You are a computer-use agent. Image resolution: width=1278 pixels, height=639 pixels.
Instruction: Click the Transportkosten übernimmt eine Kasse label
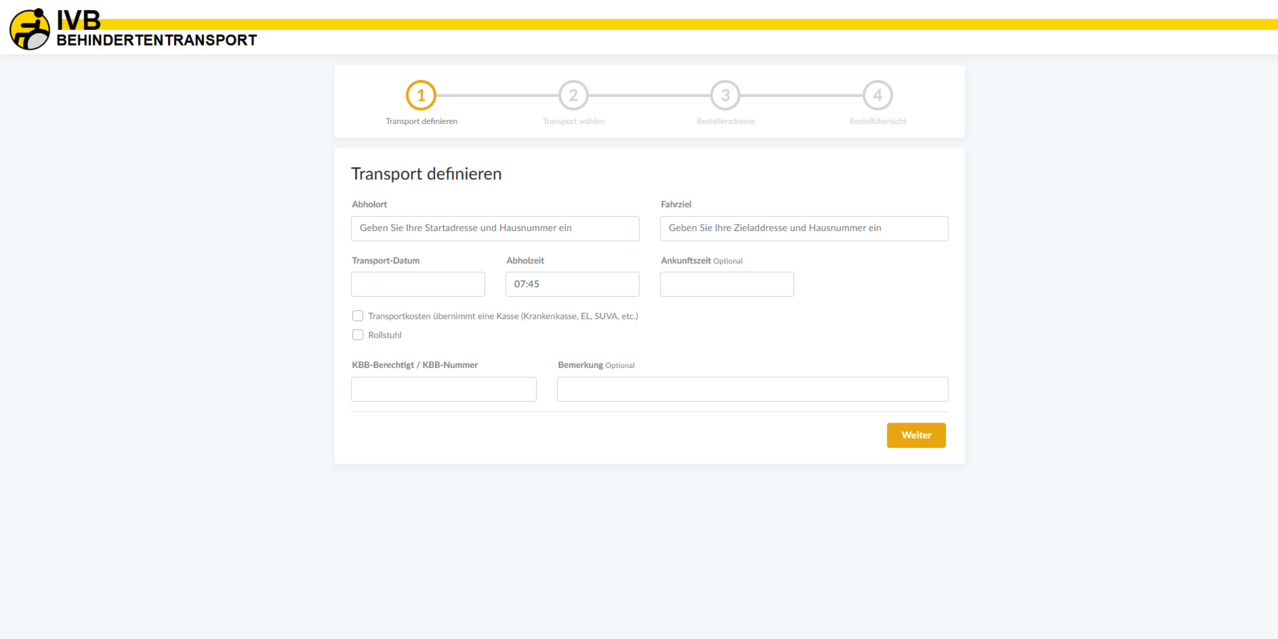coord(503,316)
